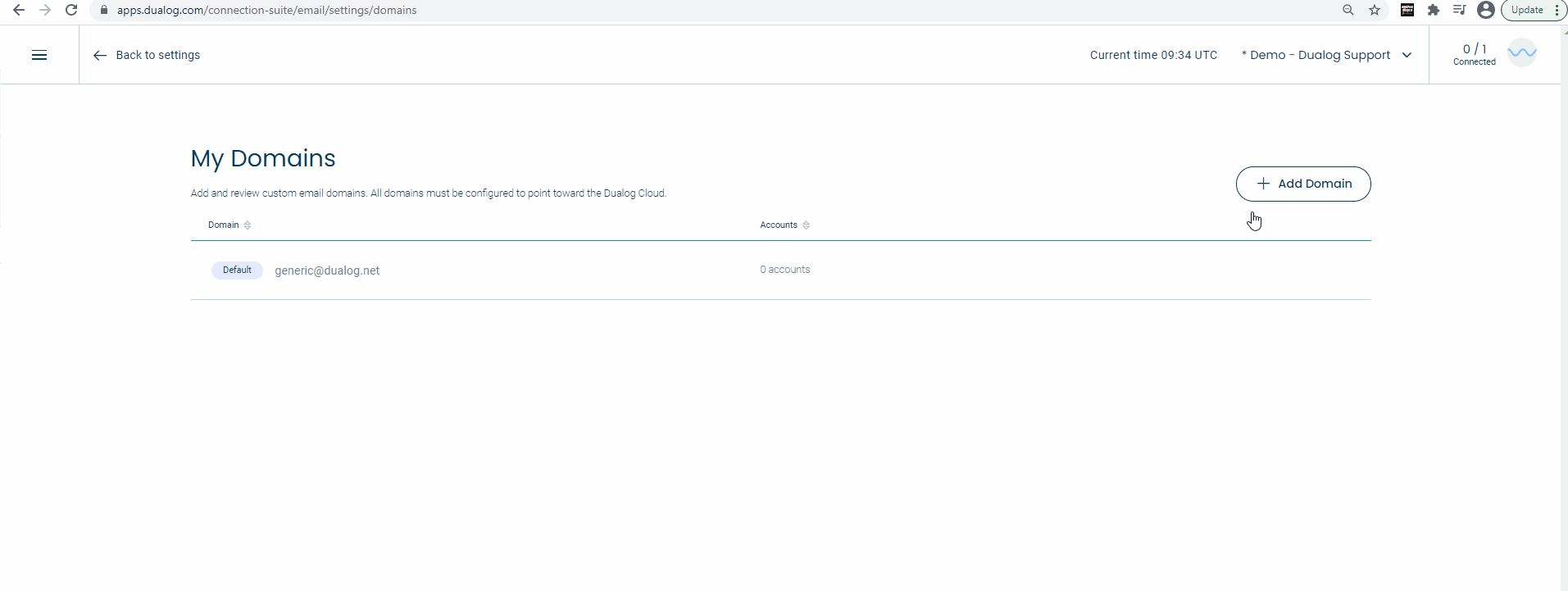View the 0 / 1 Connected status

(x=1475, y=55)
